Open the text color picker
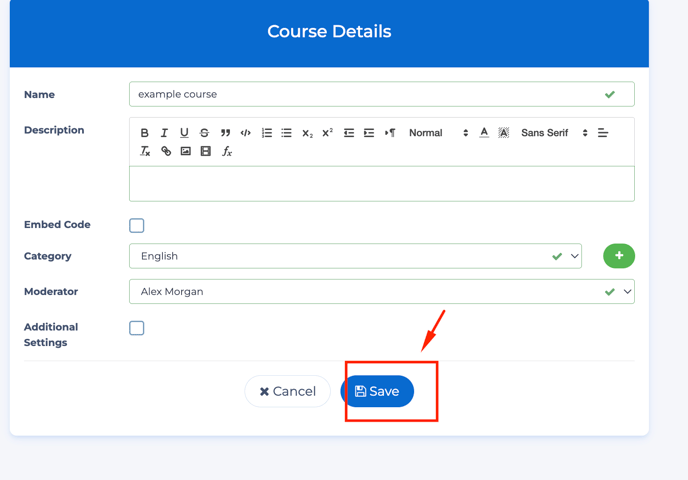 484,133
